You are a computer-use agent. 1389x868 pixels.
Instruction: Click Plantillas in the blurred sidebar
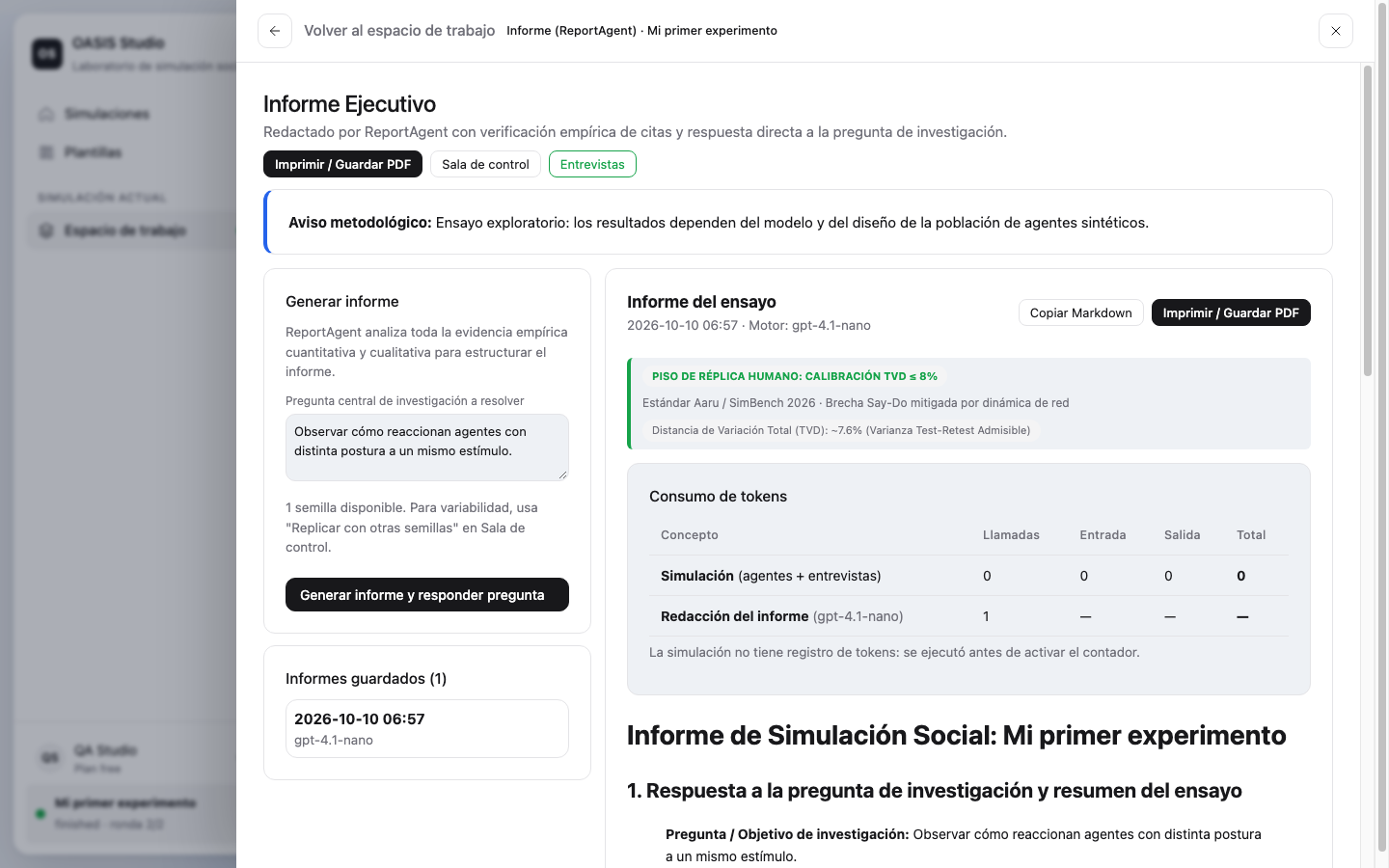tap(94, 152)
